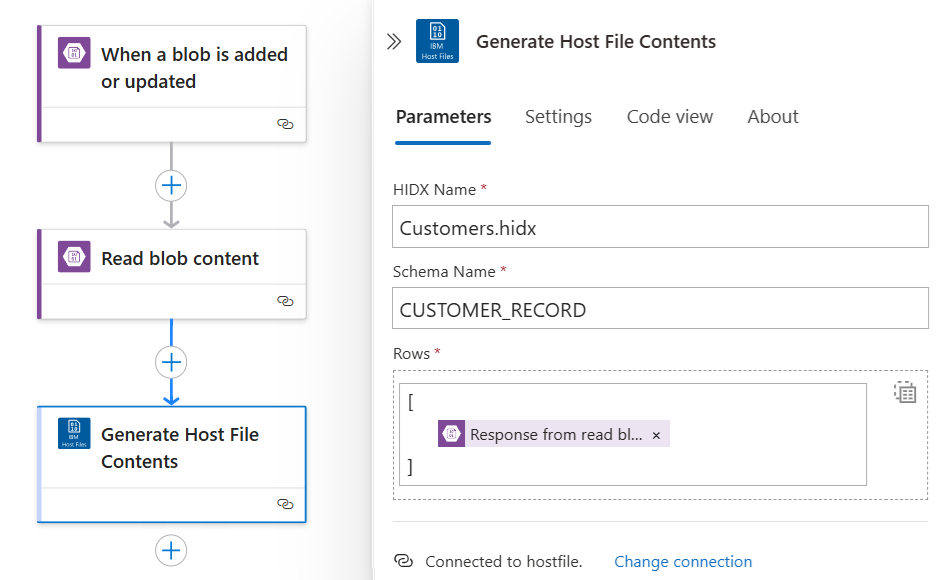
Task: Click the IBM Host Files icon in workflow
Action: 74,433
